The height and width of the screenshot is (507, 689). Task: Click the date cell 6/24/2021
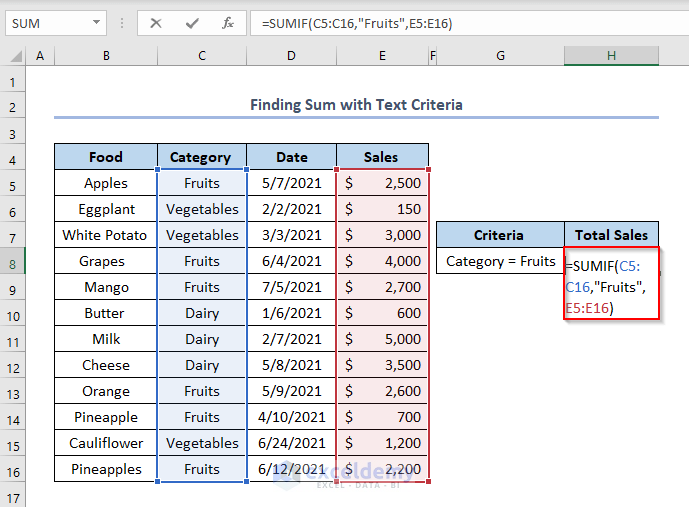coord(291,443)
